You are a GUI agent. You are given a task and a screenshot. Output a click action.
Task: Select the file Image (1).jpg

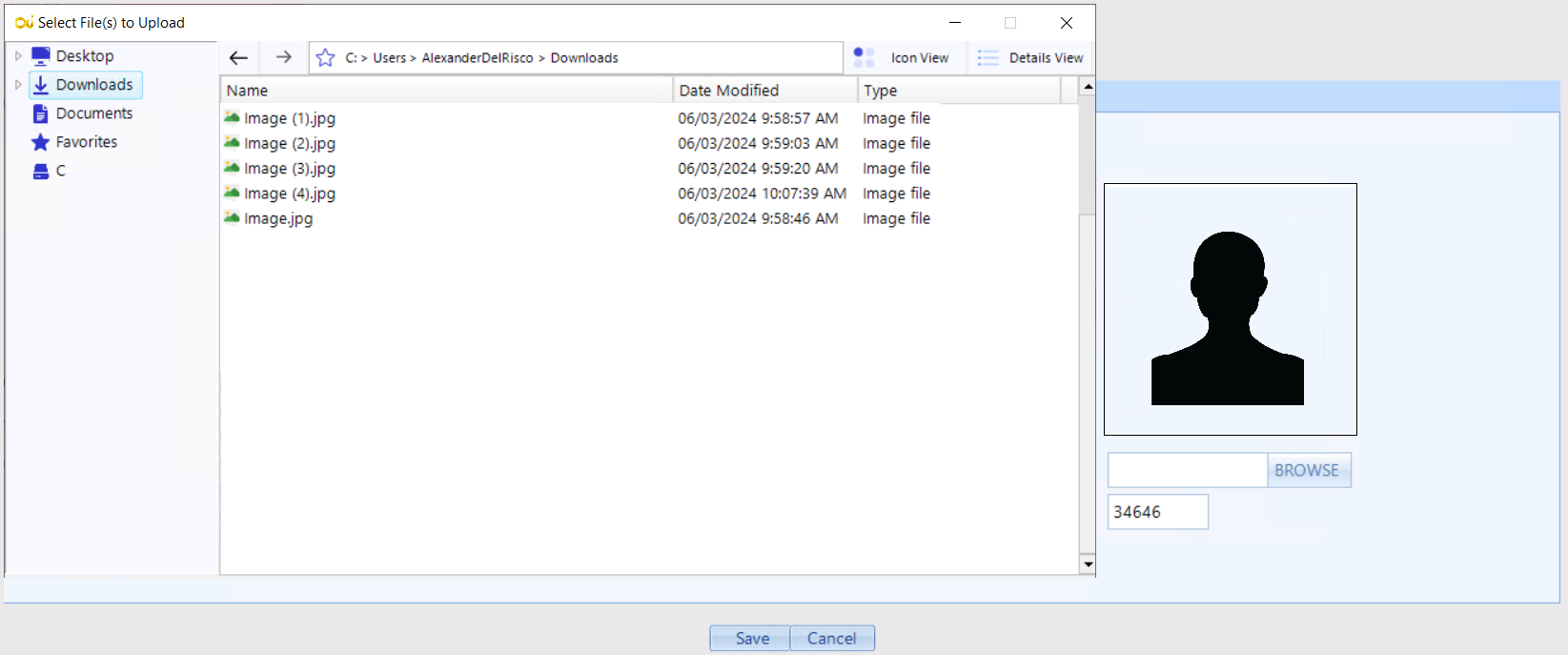(x=289, y=118)
